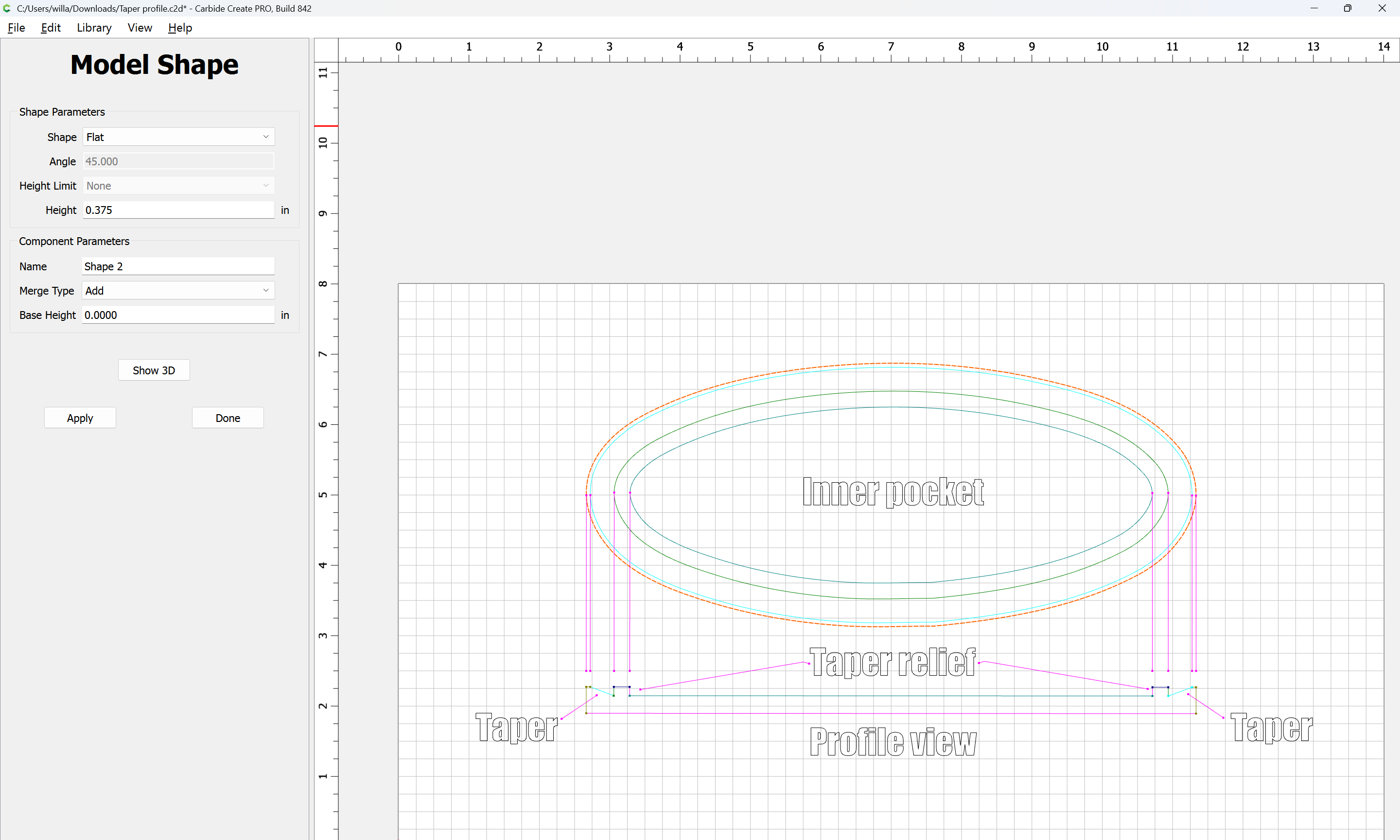Open the Shape dropdown set to Flat
This screenshot has width=1400, height=840.
point(178,137)
